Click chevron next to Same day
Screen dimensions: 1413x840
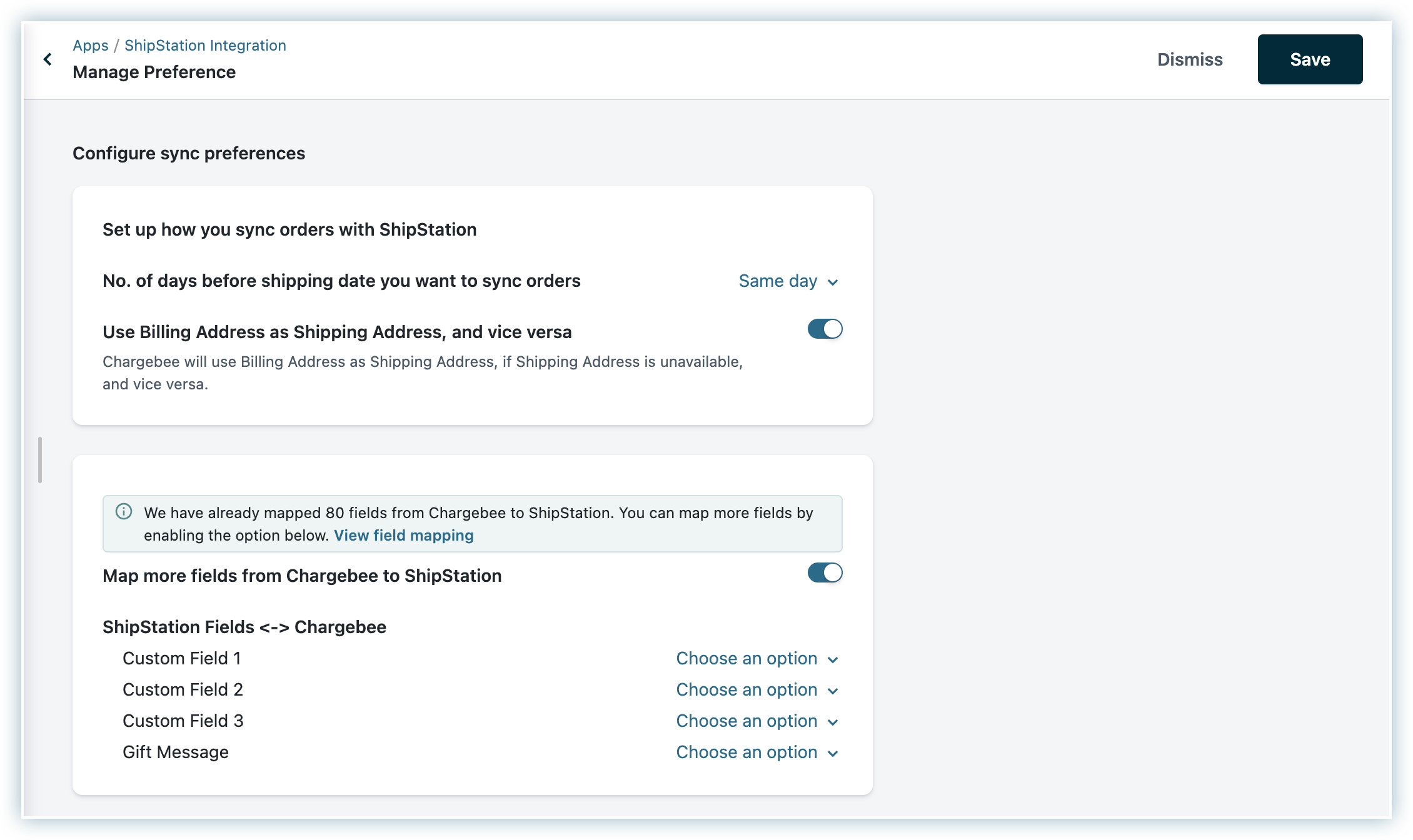[833, 282]
